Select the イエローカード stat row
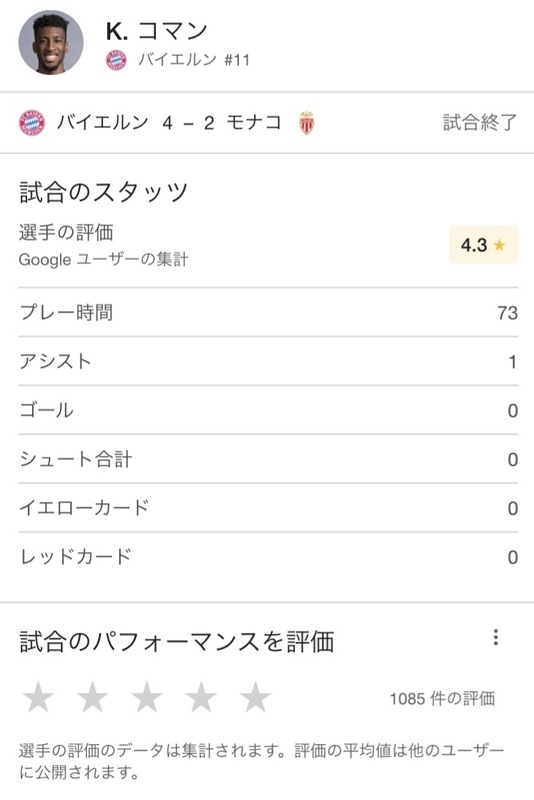 coord(268,508)
